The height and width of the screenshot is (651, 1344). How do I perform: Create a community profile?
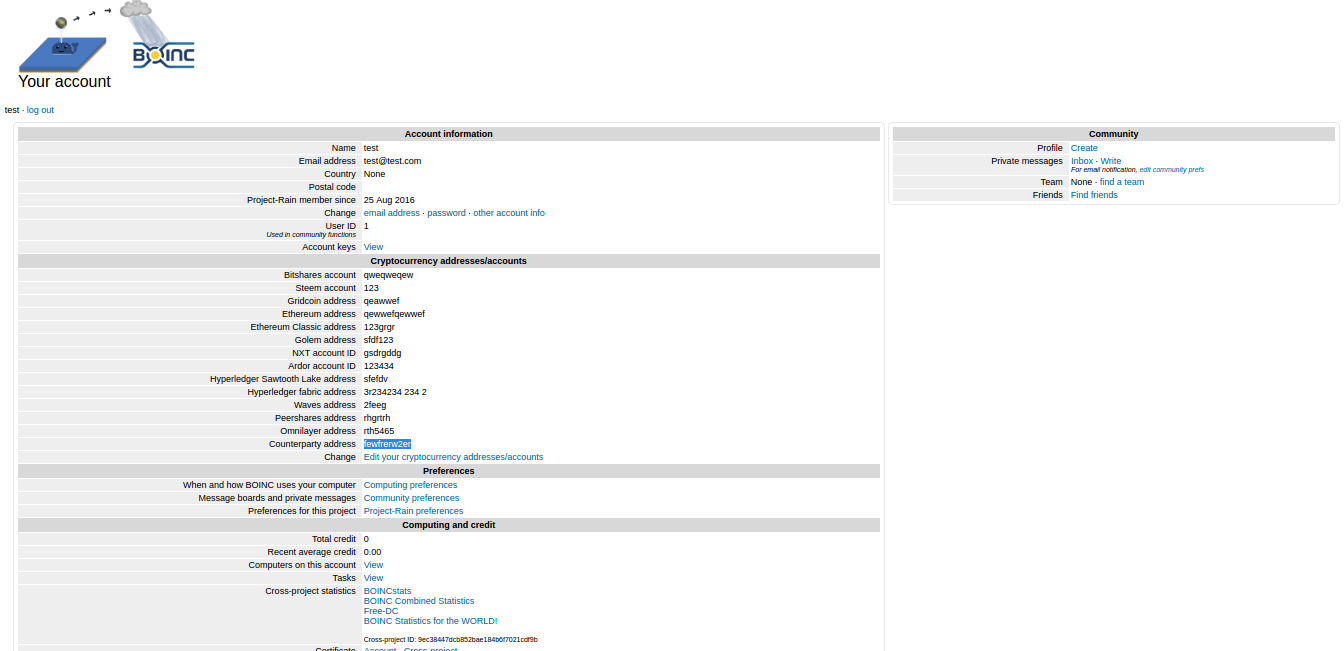[x=1084, y=148]
